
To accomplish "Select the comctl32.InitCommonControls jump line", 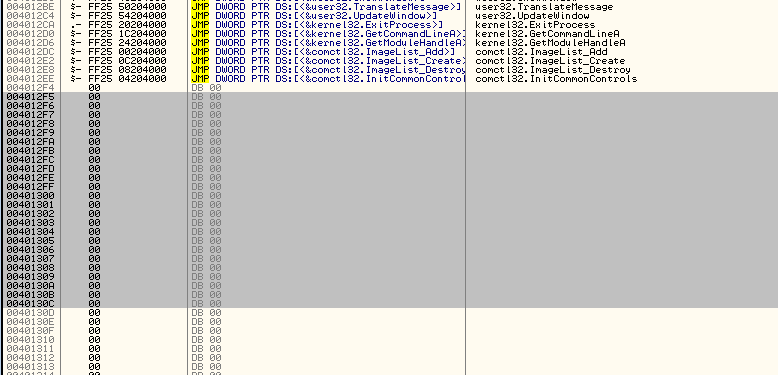I will click(328, 78).
